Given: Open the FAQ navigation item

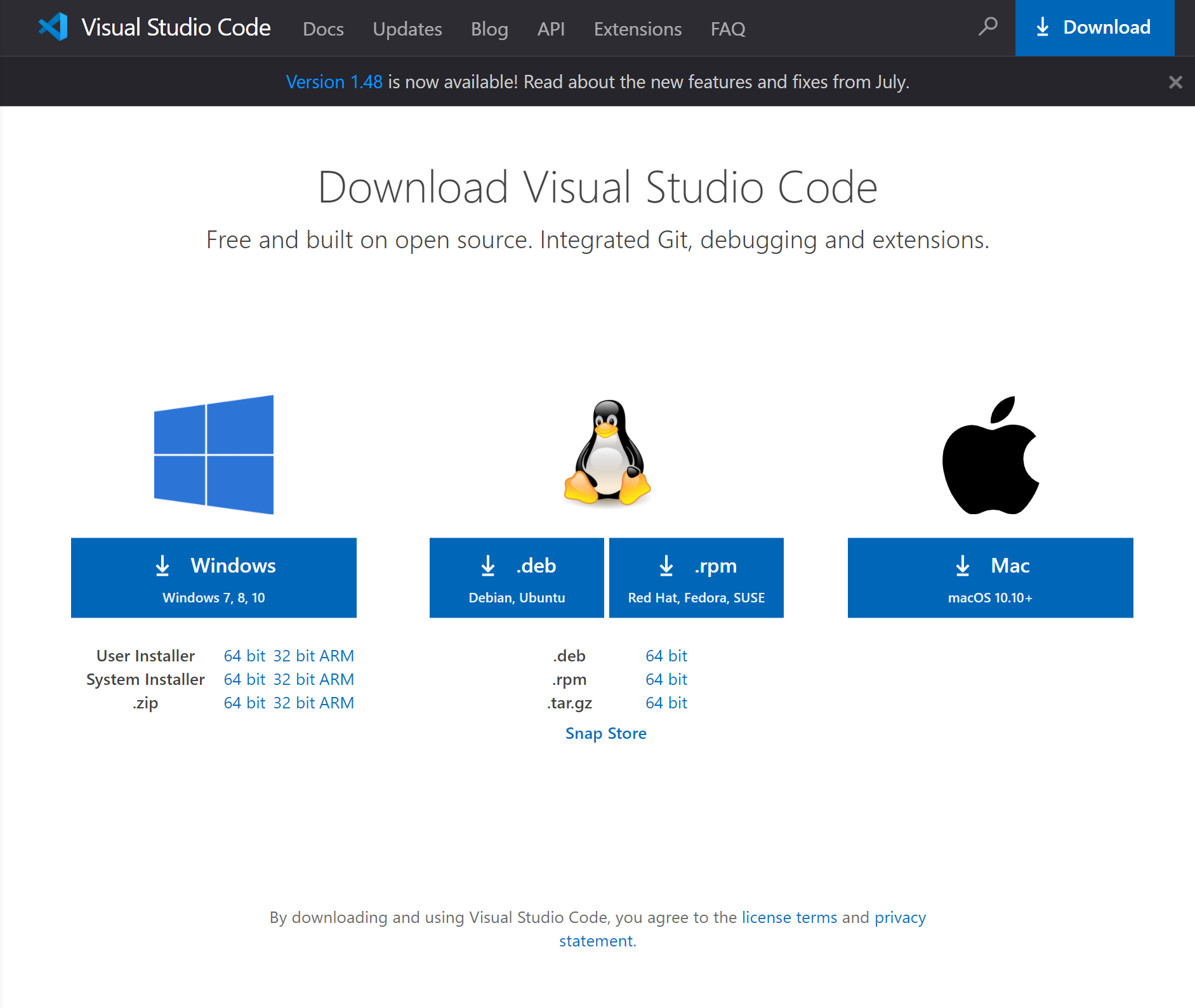Looking at the screenshot, I should (728, 29).
